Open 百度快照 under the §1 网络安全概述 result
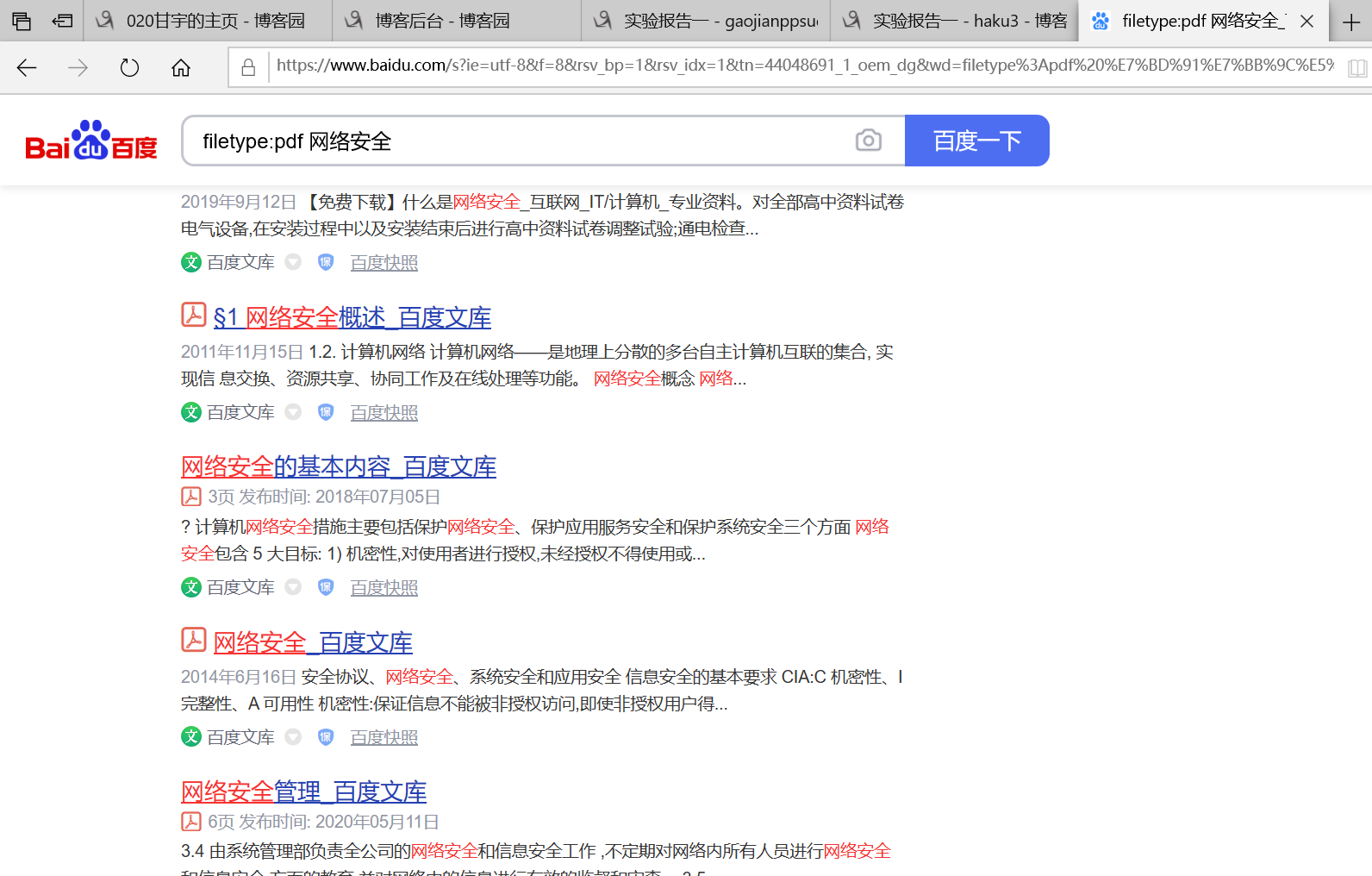The width and height of the screenshot is (1372, 876). [384, 413]
